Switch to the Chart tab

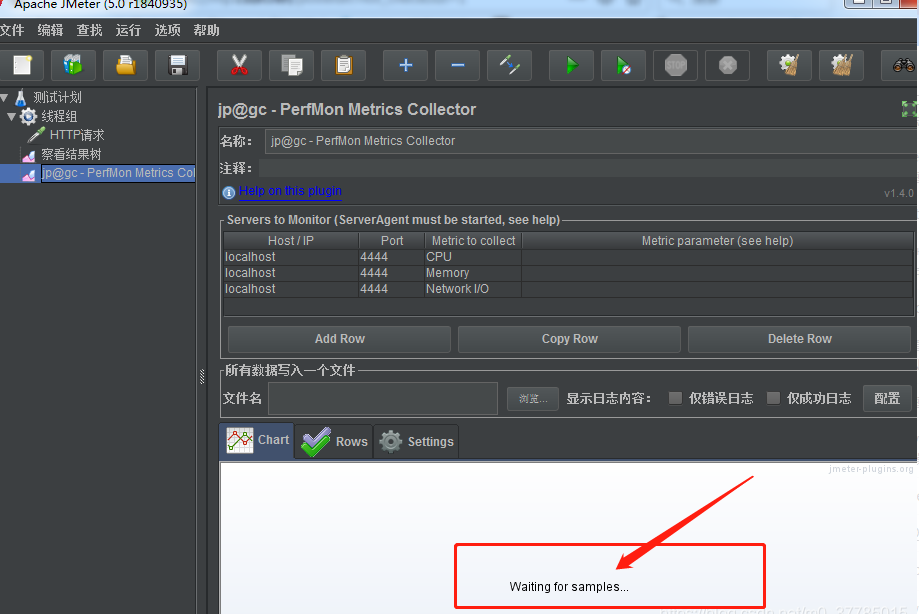pos(257,441)
